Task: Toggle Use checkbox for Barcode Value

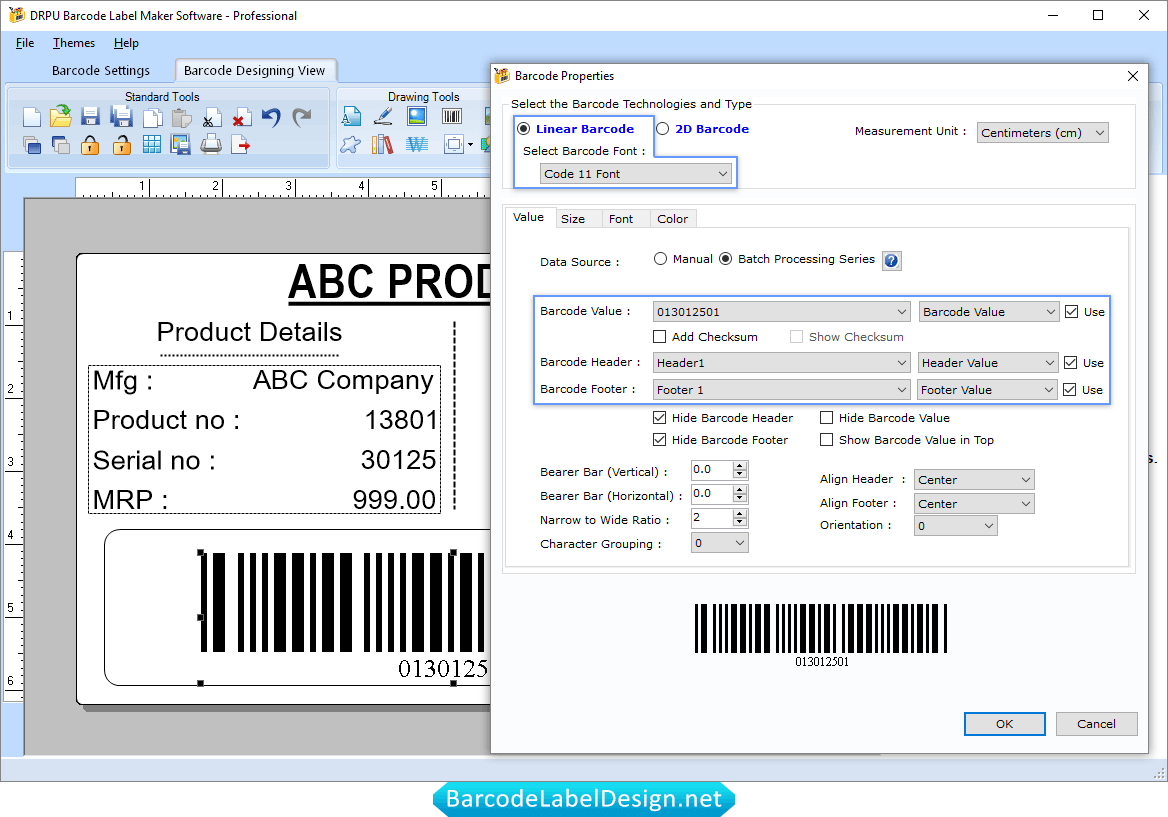Action: (x=1071, y=311)
